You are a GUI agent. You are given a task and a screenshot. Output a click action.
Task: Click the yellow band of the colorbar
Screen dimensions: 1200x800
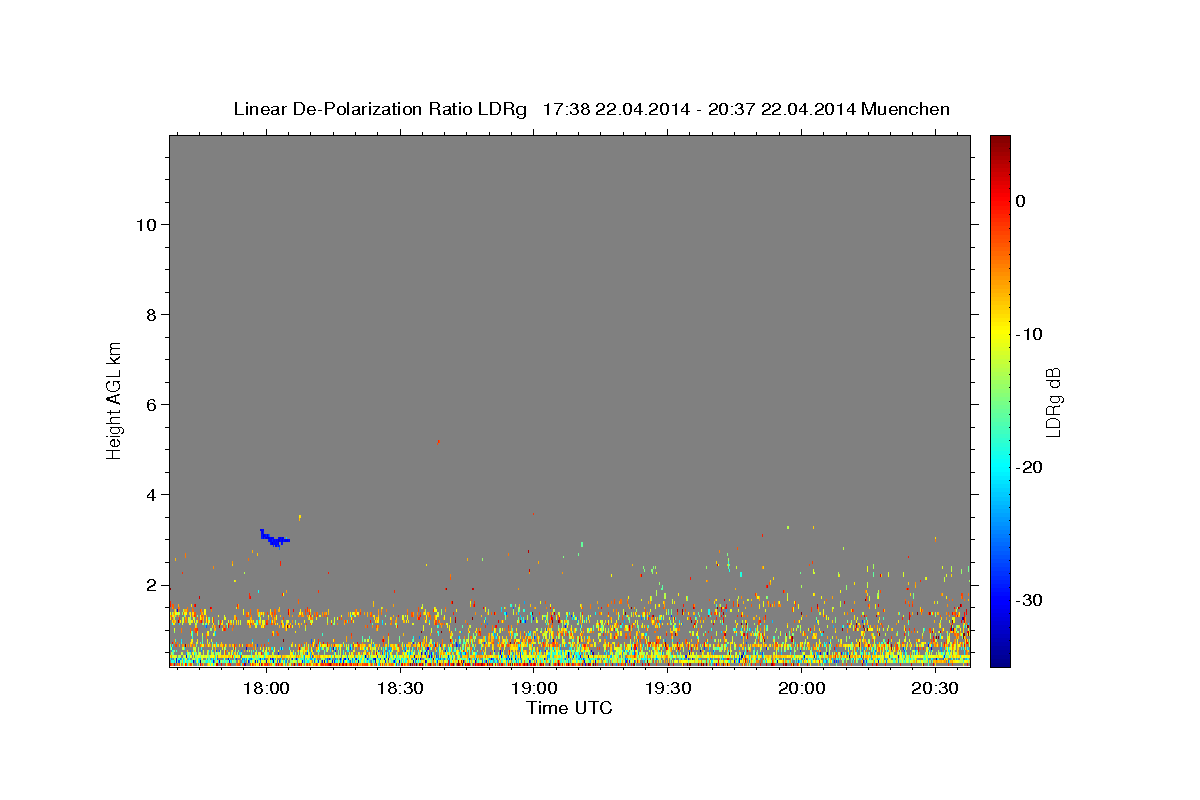[x=1000, y=334]
